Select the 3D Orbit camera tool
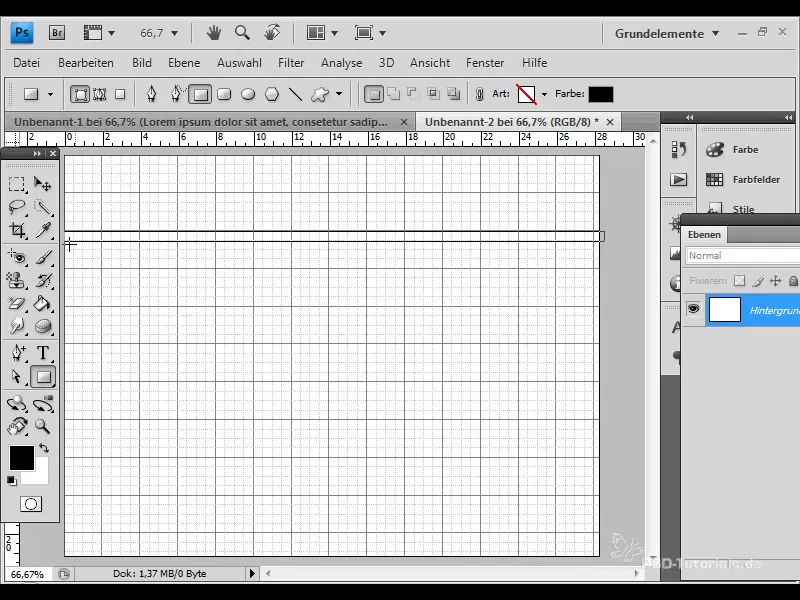This screenshot has height=600, width=800. [43, 404]
